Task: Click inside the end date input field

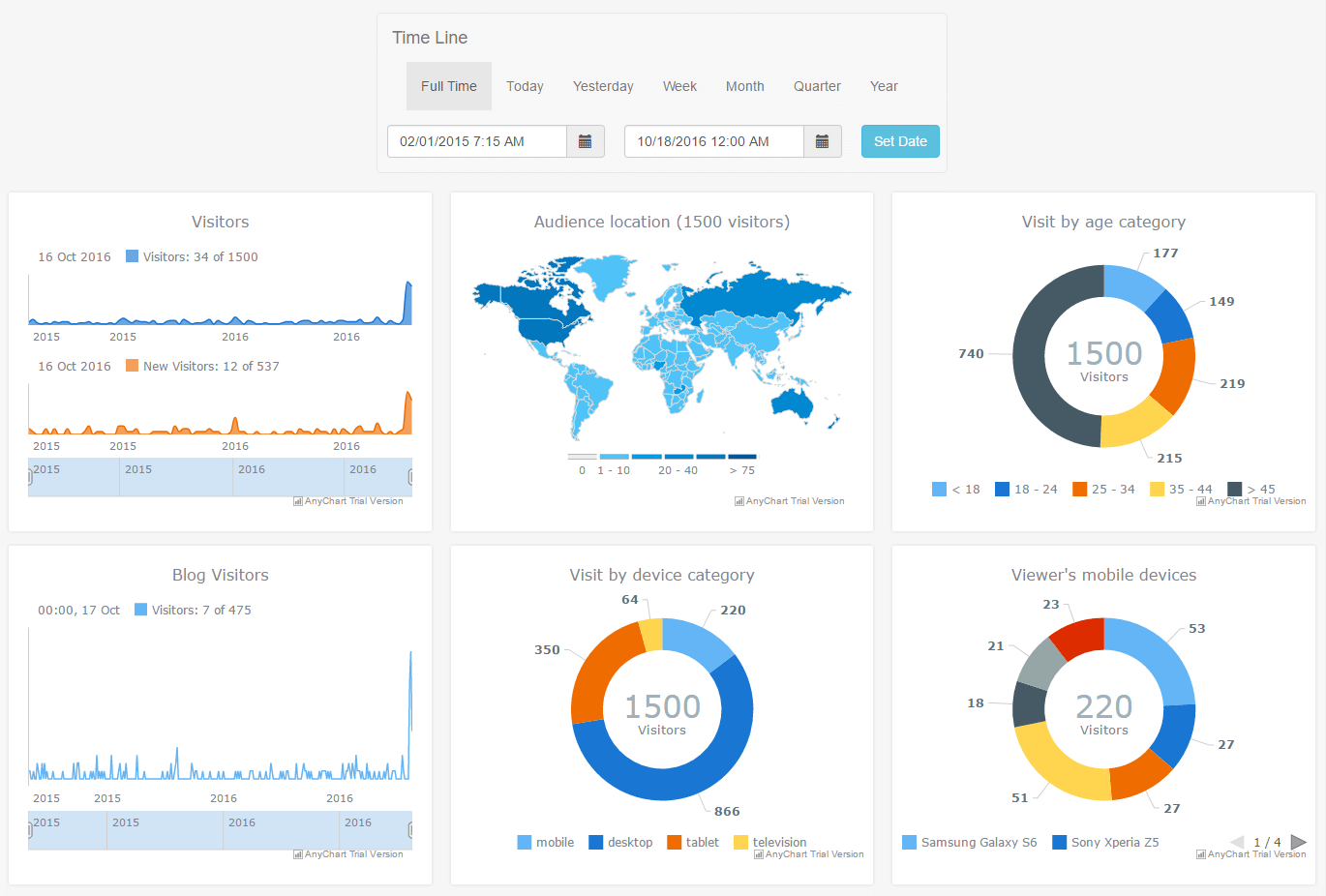Action: pyautogui.click(x=713, y=141)
